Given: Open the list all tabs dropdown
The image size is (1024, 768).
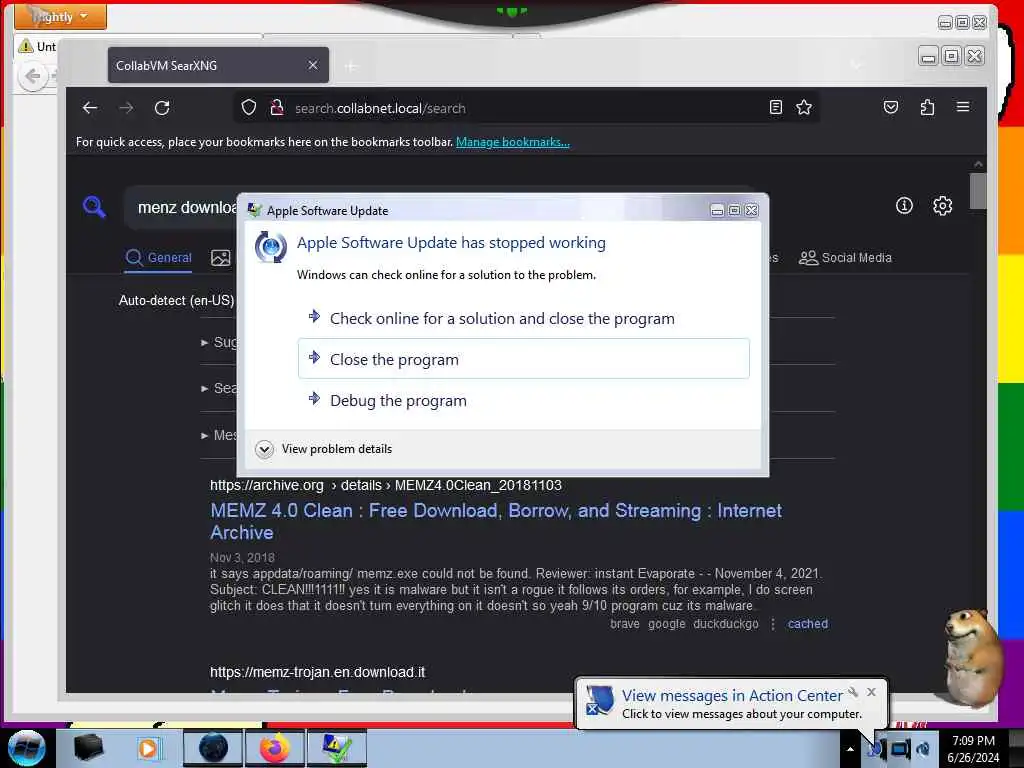Looking at the screenshot, I should 857,65.
